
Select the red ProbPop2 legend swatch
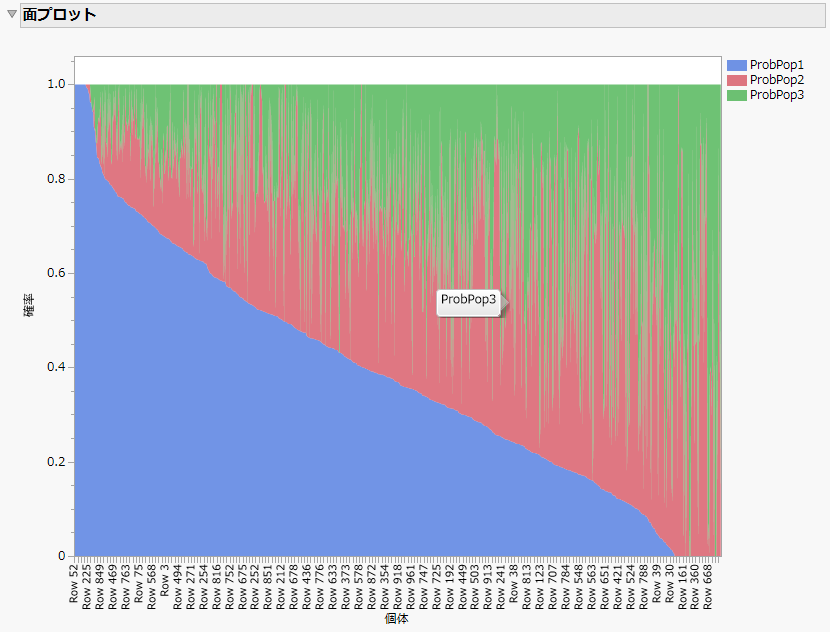736,80
